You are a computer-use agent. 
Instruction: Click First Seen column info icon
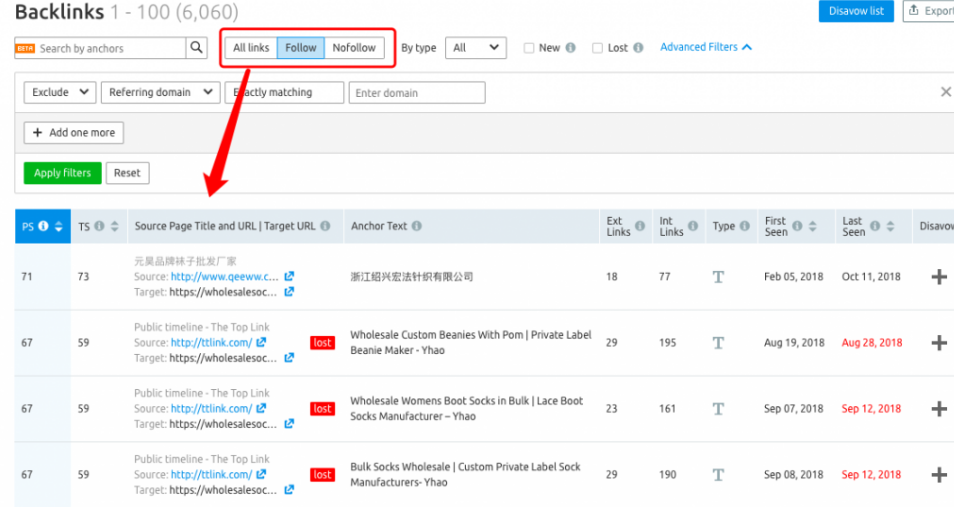797,226
